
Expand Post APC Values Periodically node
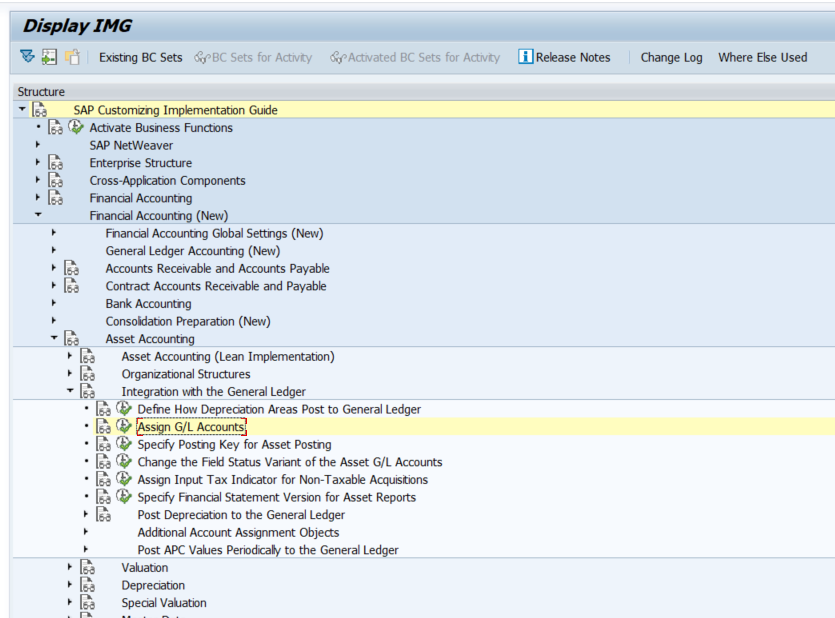[85, 549]
